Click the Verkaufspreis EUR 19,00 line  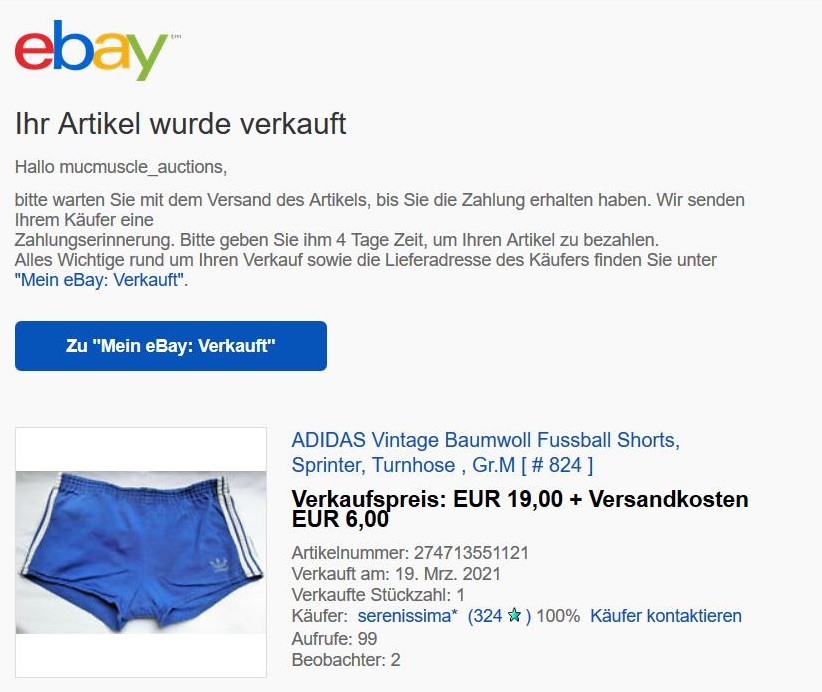520,499
